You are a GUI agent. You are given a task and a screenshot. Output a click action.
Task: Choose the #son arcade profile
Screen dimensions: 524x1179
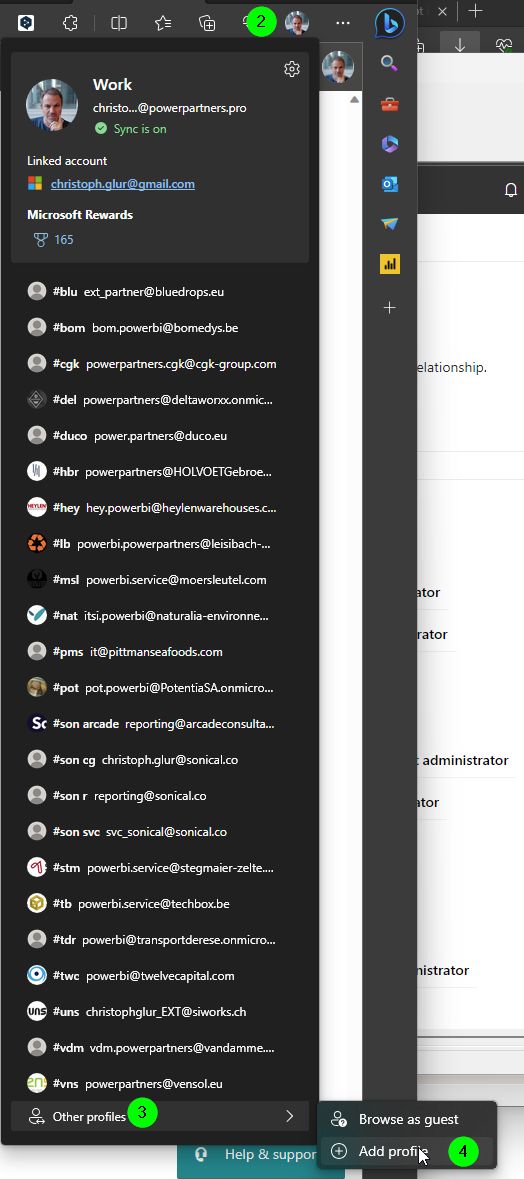[160, 723]
